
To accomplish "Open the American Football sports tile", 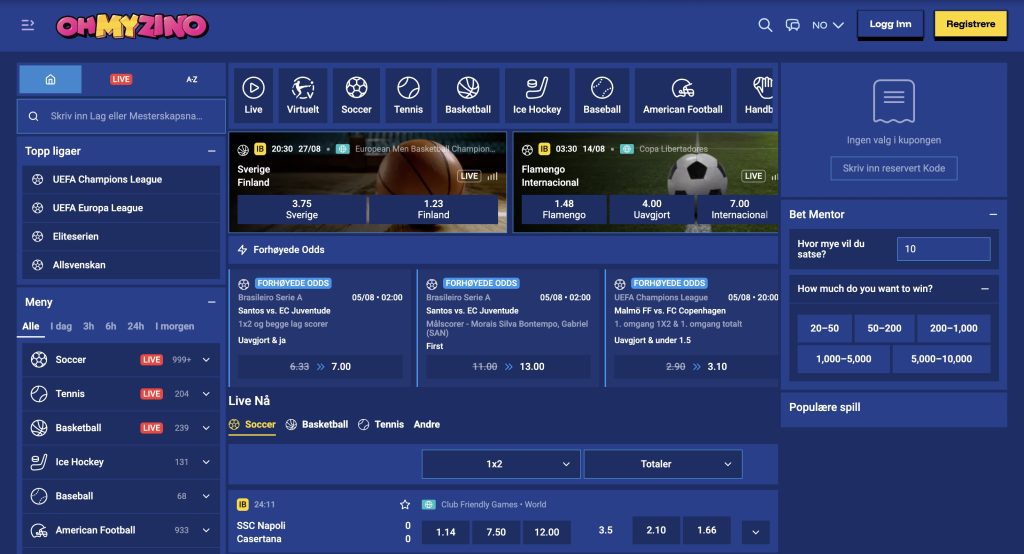I will tap(682, 95).
